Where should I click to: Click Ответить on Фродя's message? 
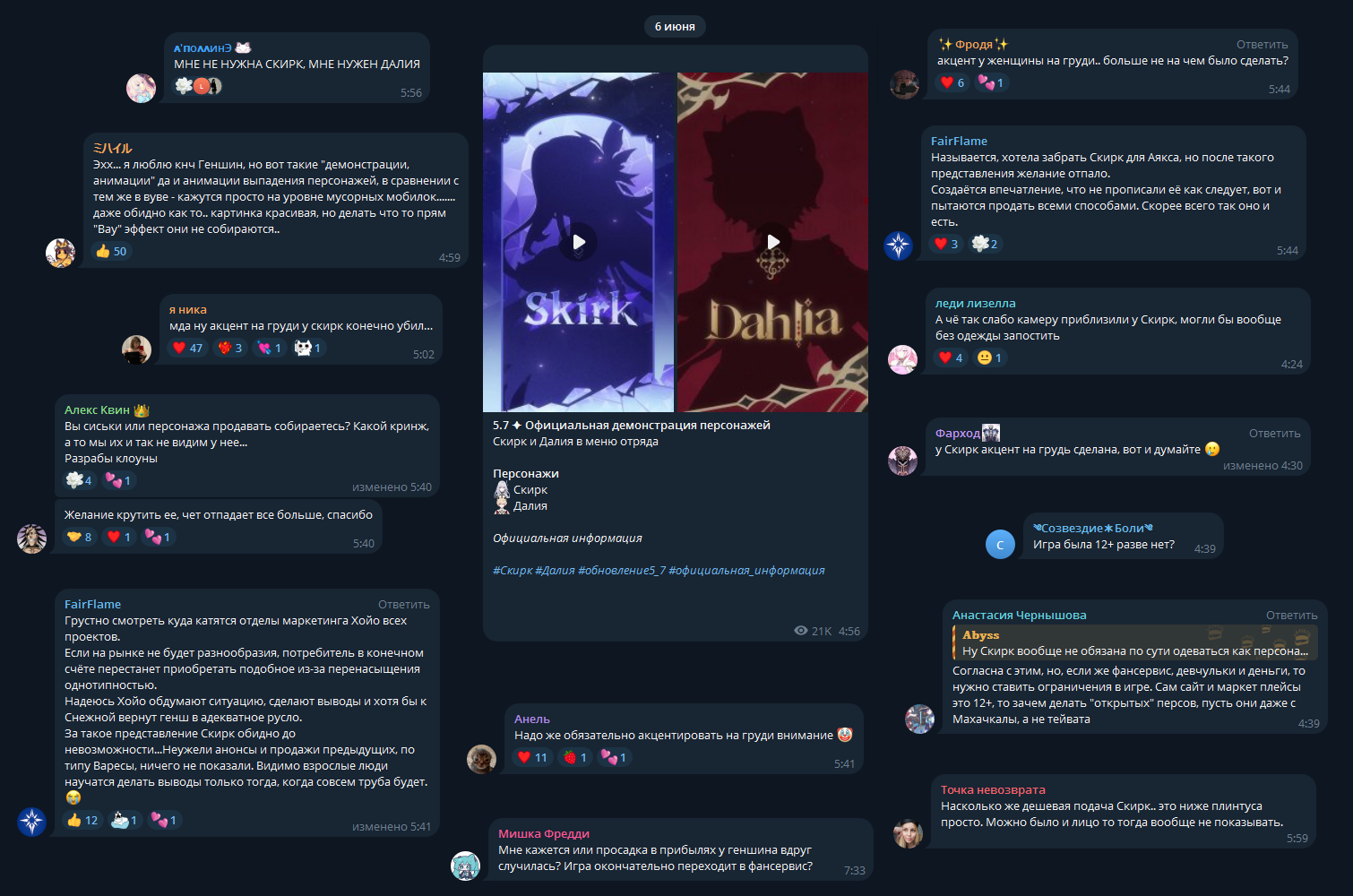[x=1262, y=45]
